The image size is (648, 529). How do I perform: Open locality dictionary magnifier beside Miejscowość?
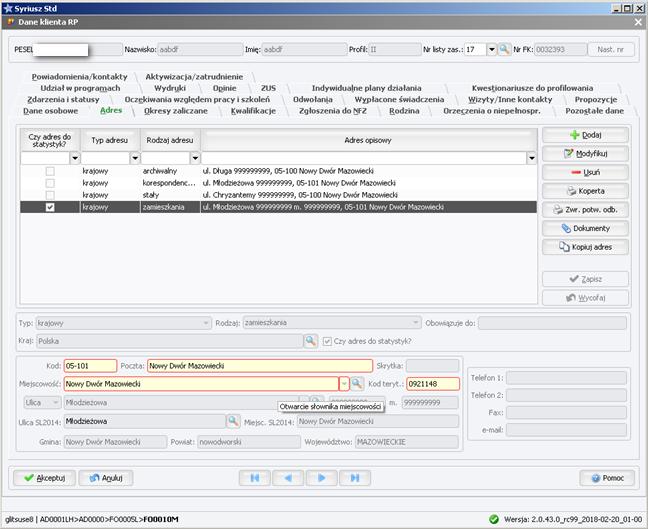357,384
